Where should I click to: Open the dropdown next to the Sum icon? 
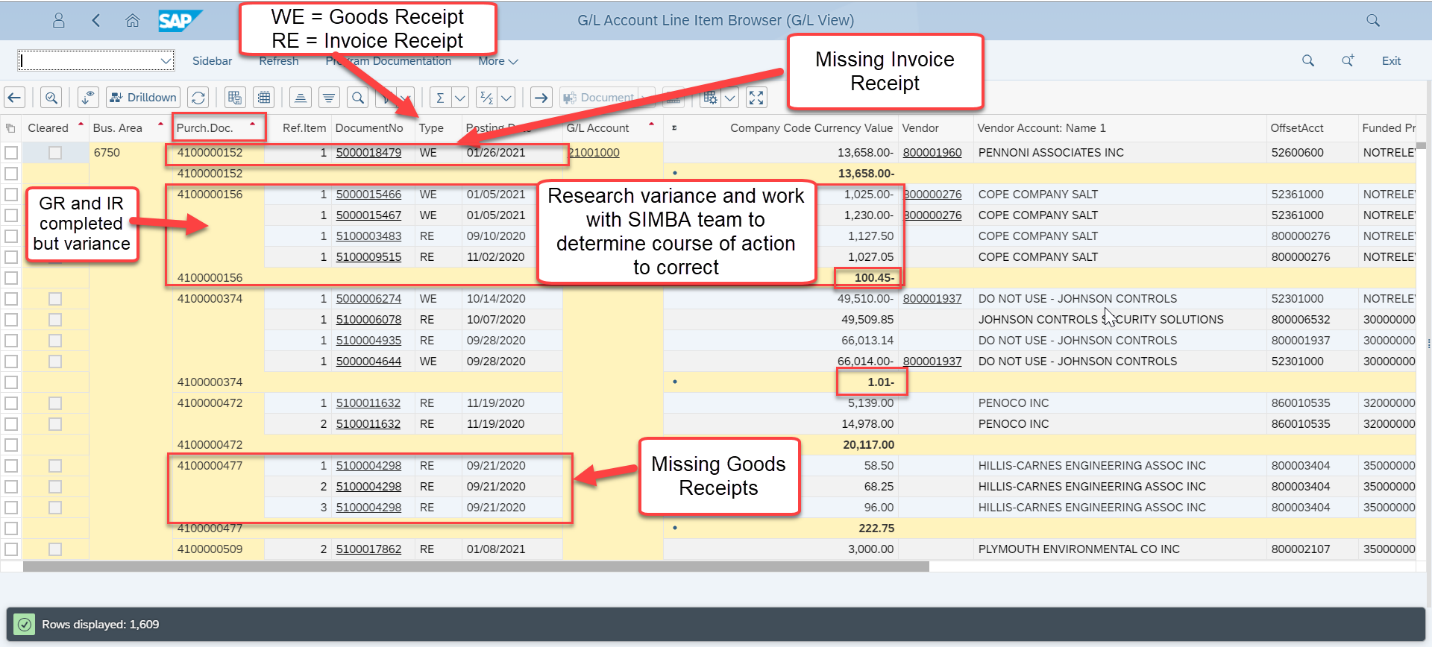(x=460, y=97)
